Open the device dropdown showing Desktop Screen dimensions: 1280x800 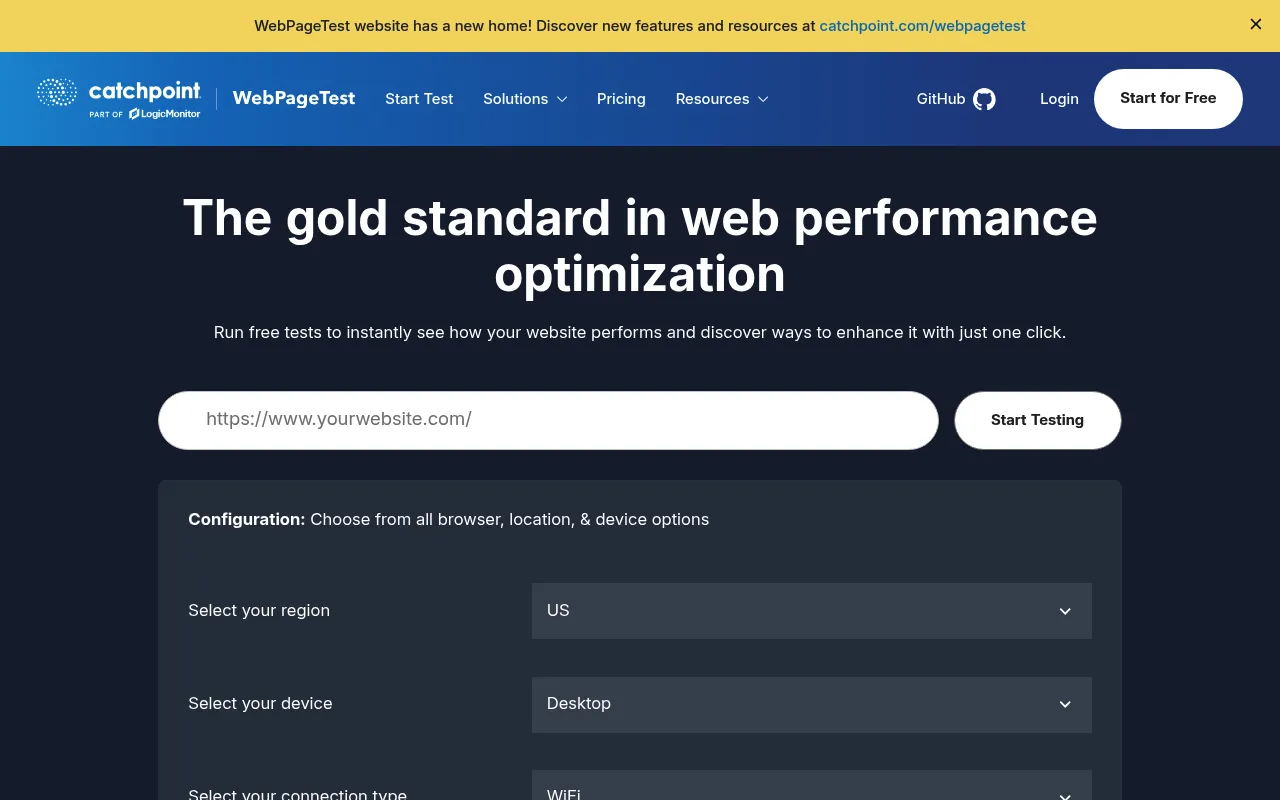811,704
